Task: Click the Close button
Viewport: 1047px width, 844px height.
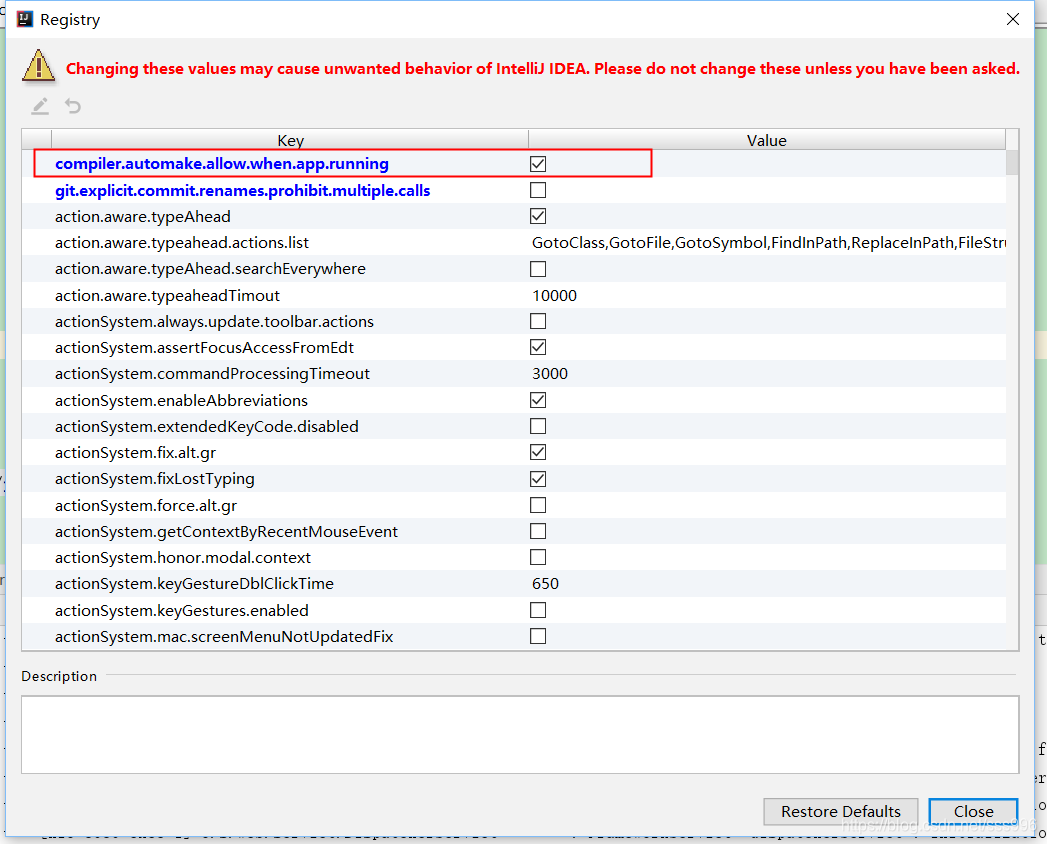Action: pyautogui.click(x=974, y=811)
